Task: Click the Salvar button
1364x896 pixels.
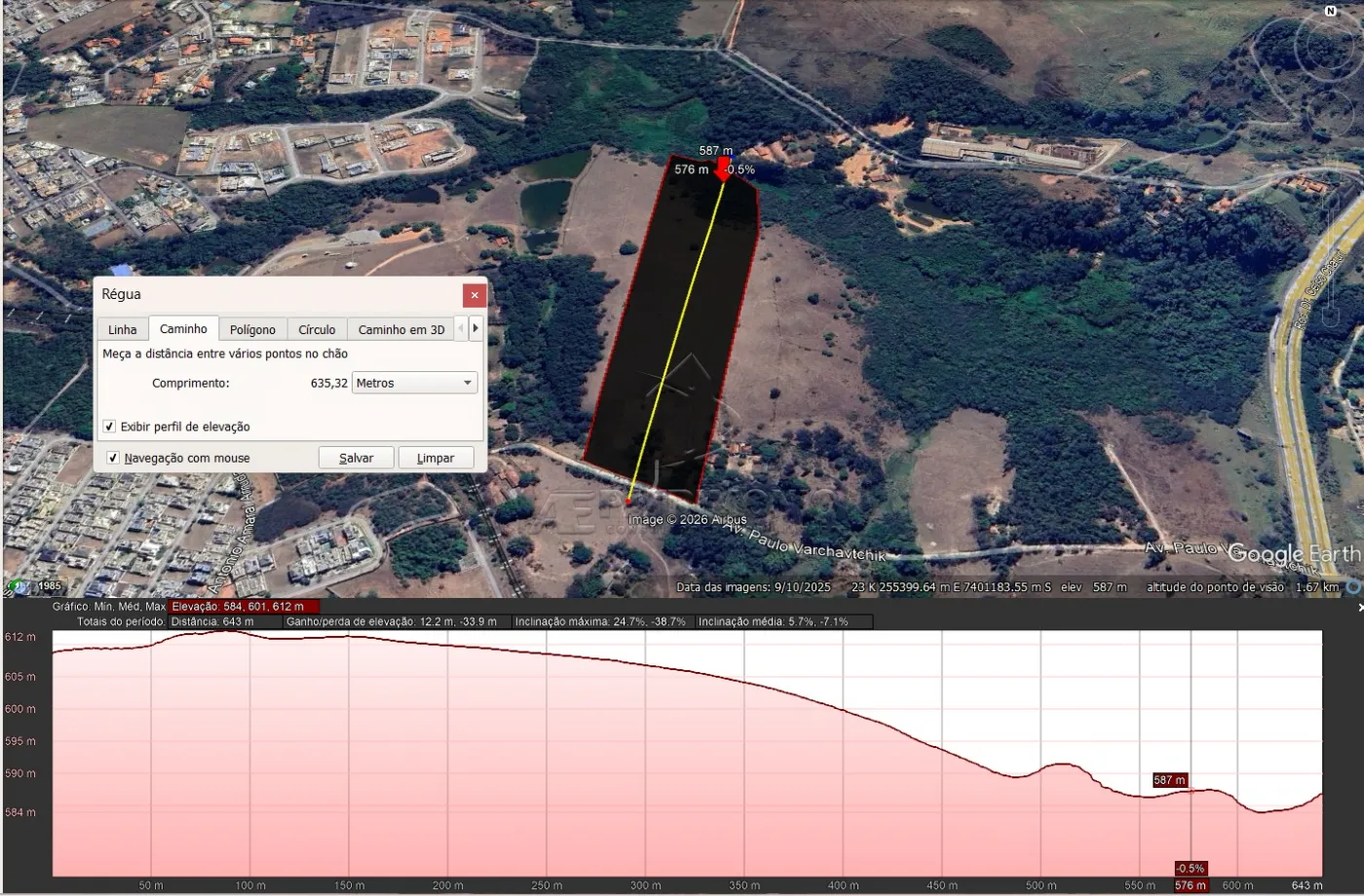Action: coord(356,458)
